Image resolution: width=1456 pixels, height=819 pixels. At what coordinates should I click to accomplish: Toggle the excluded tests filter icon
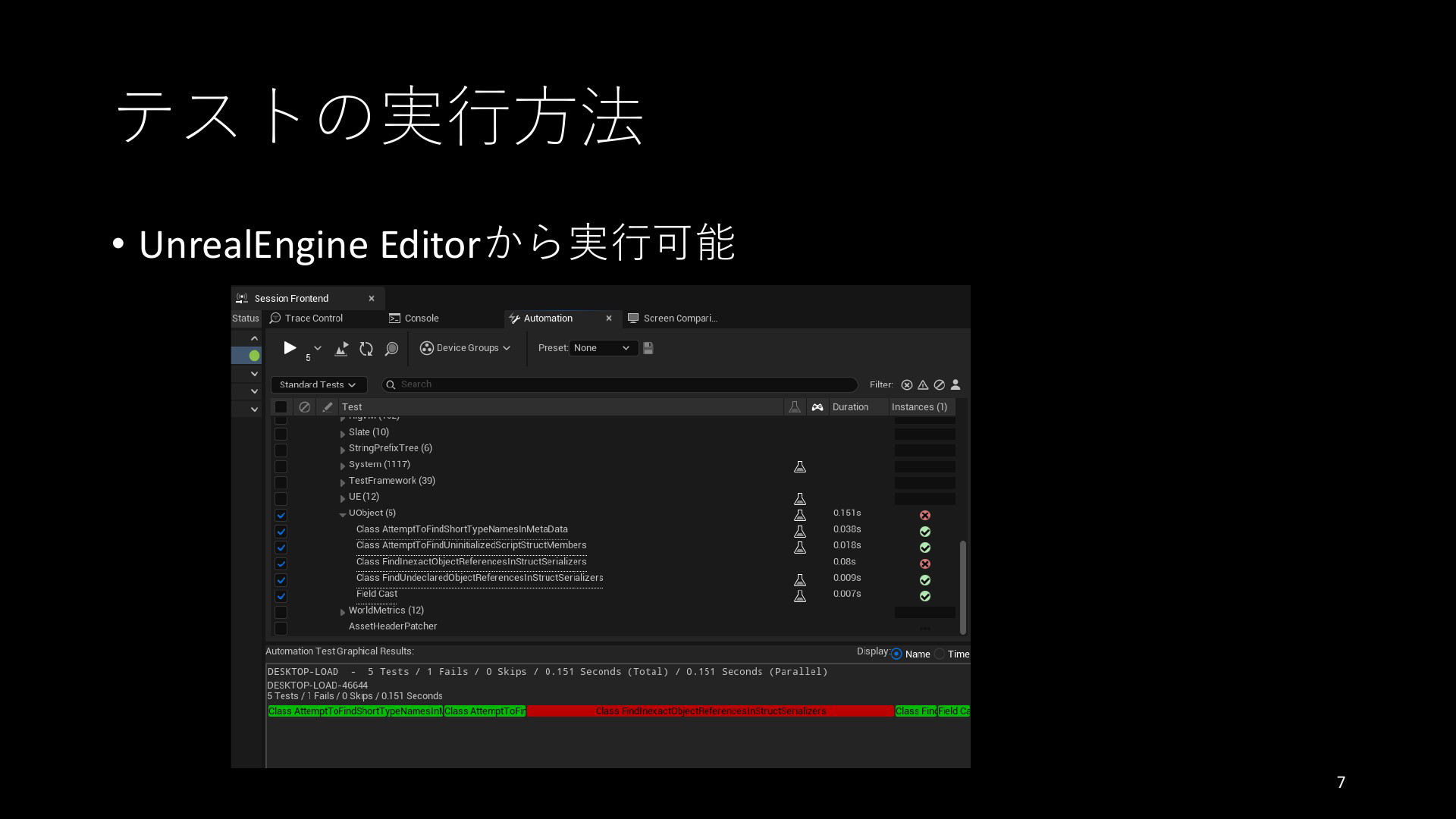click(x=940, y=385)
